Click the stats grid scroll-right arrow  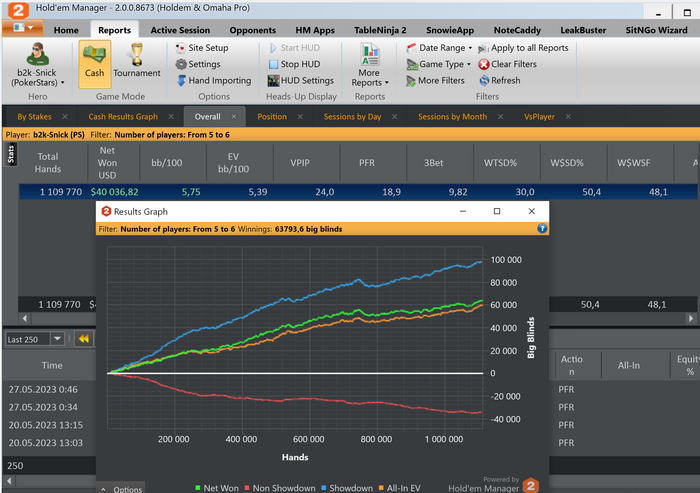click(691, 318)
